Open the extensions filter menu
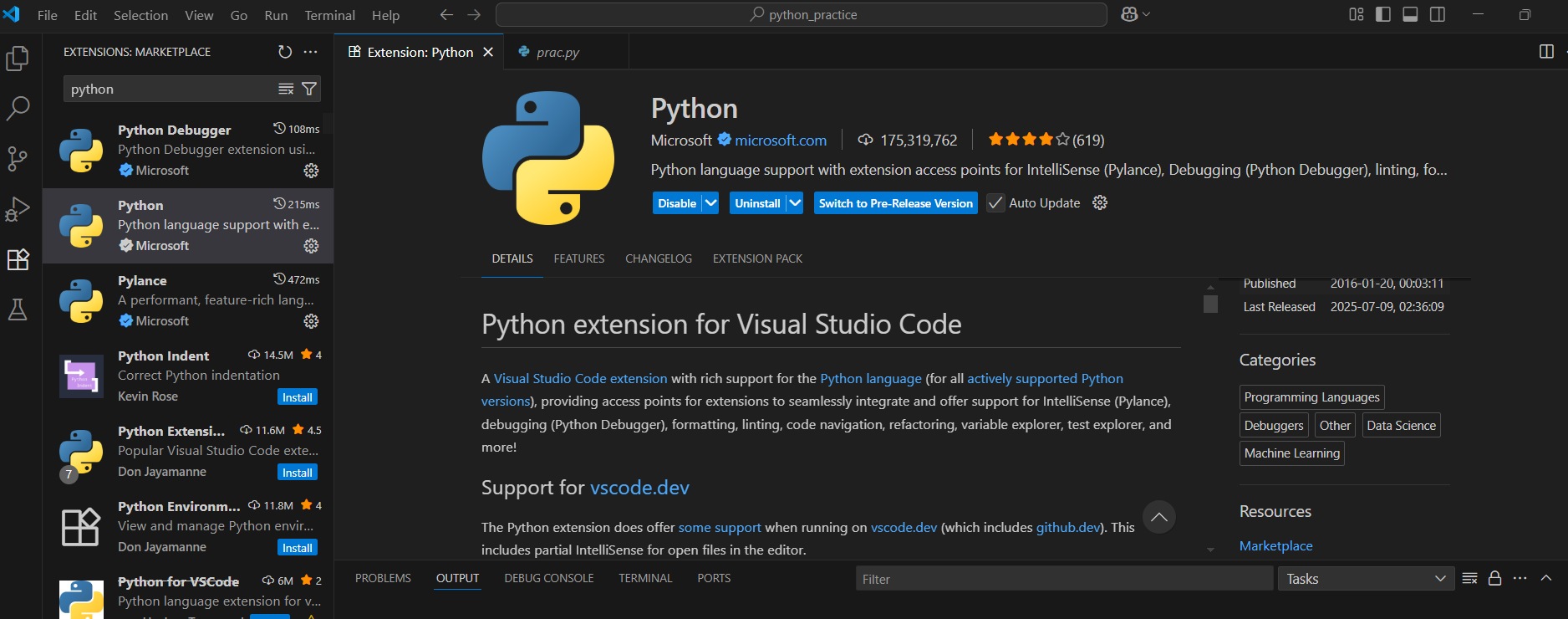1568x619 pixels. 309,89
